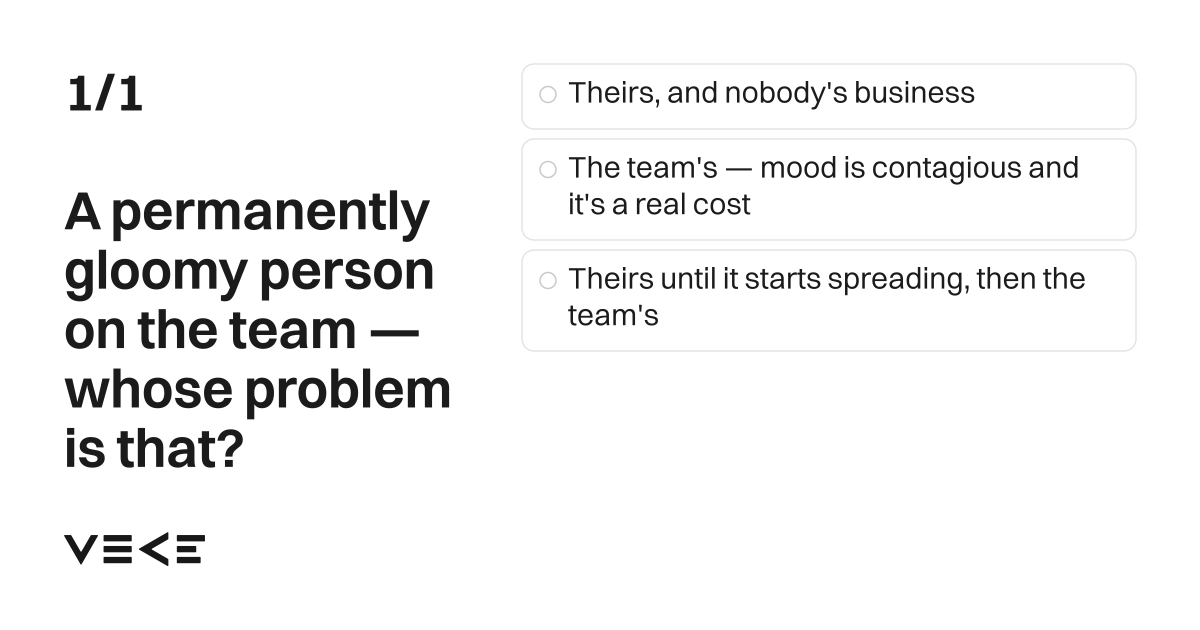Click the left-chevron glyph in the logo
This screenshot has width=1200, height=630.
click(153, 549)
